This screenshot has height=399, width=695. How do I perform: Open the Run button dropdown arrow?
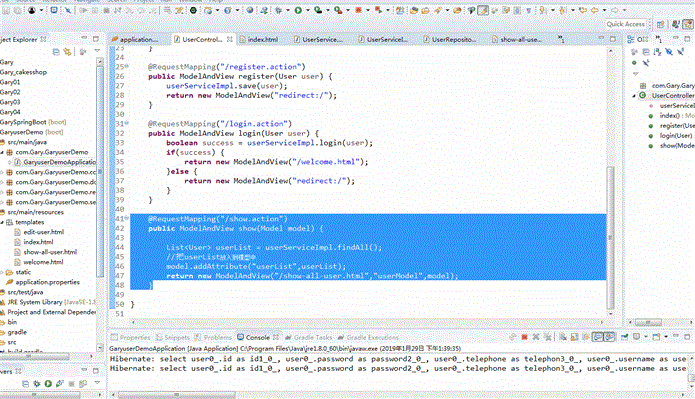click(x=308, y=10)
